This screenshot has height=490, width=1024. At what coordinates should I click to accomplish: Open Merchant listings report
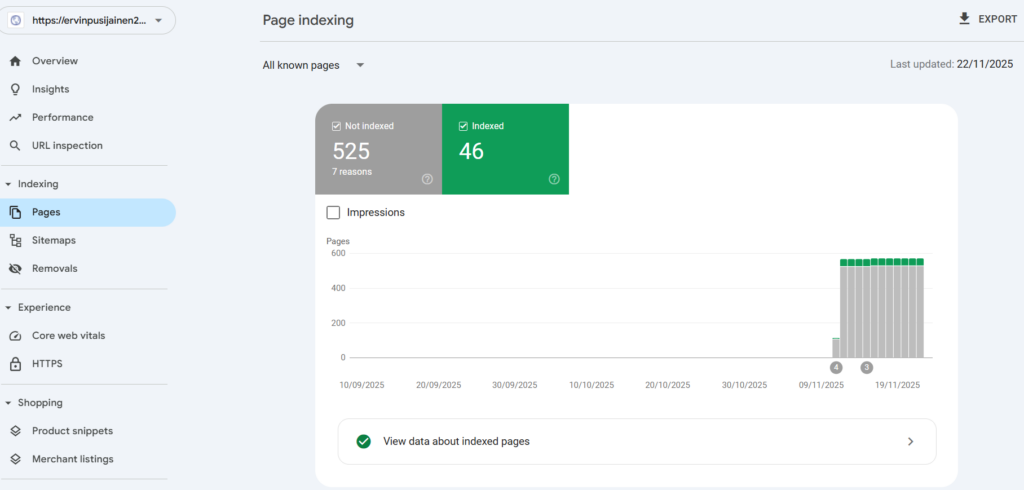pyautogui.click(x=72, y=459)
